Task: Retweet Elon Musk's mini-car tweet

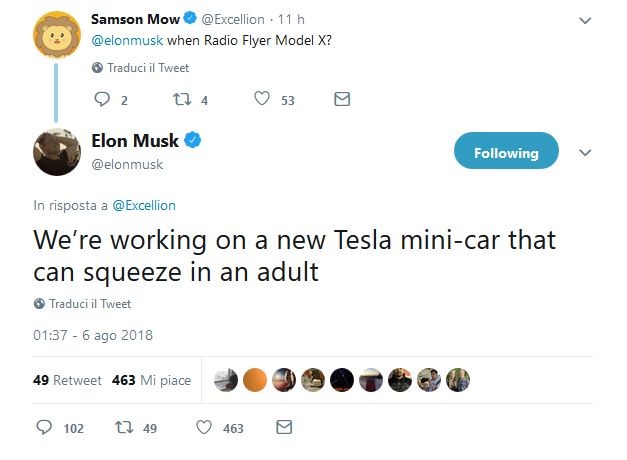Action: (x=124, y=428)
